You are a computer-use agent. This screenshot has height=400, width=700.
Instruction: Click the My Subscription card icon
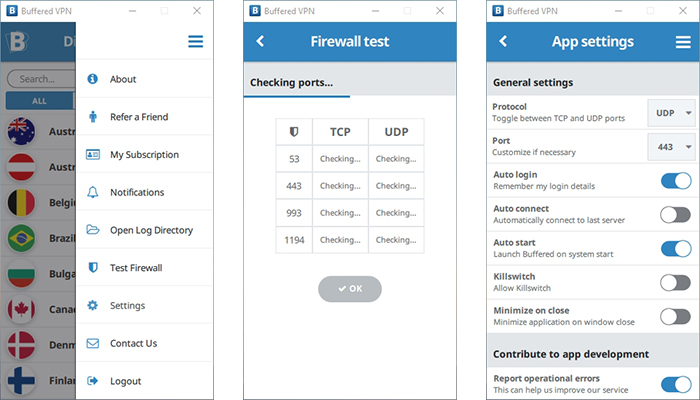92,154
